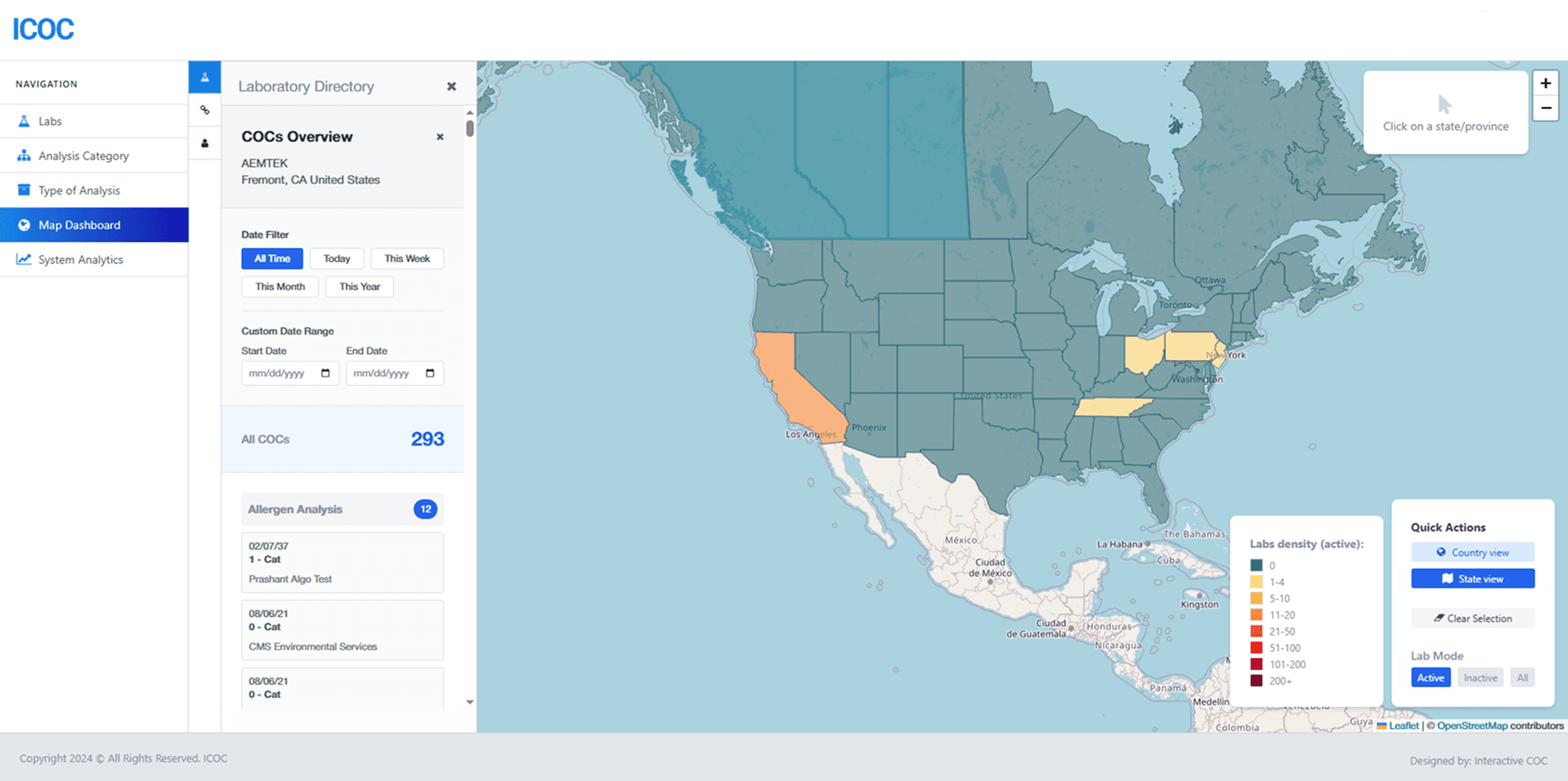Select the All Time date filter
This screenshot has height=781, width=1568.
click(x=272, y=259)
